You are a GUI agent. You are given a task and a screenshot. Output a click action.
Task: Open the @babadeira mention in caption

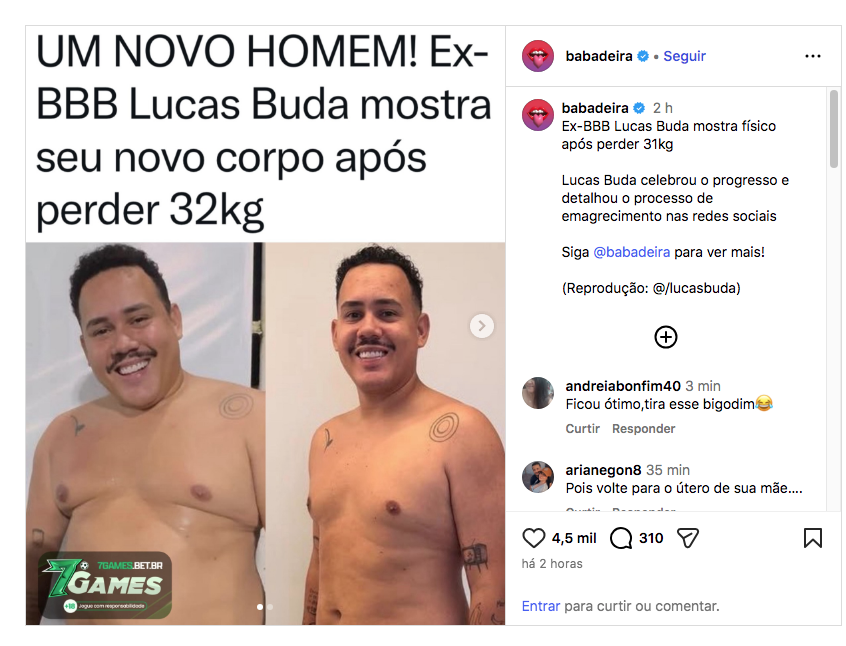tap(631, 252)
